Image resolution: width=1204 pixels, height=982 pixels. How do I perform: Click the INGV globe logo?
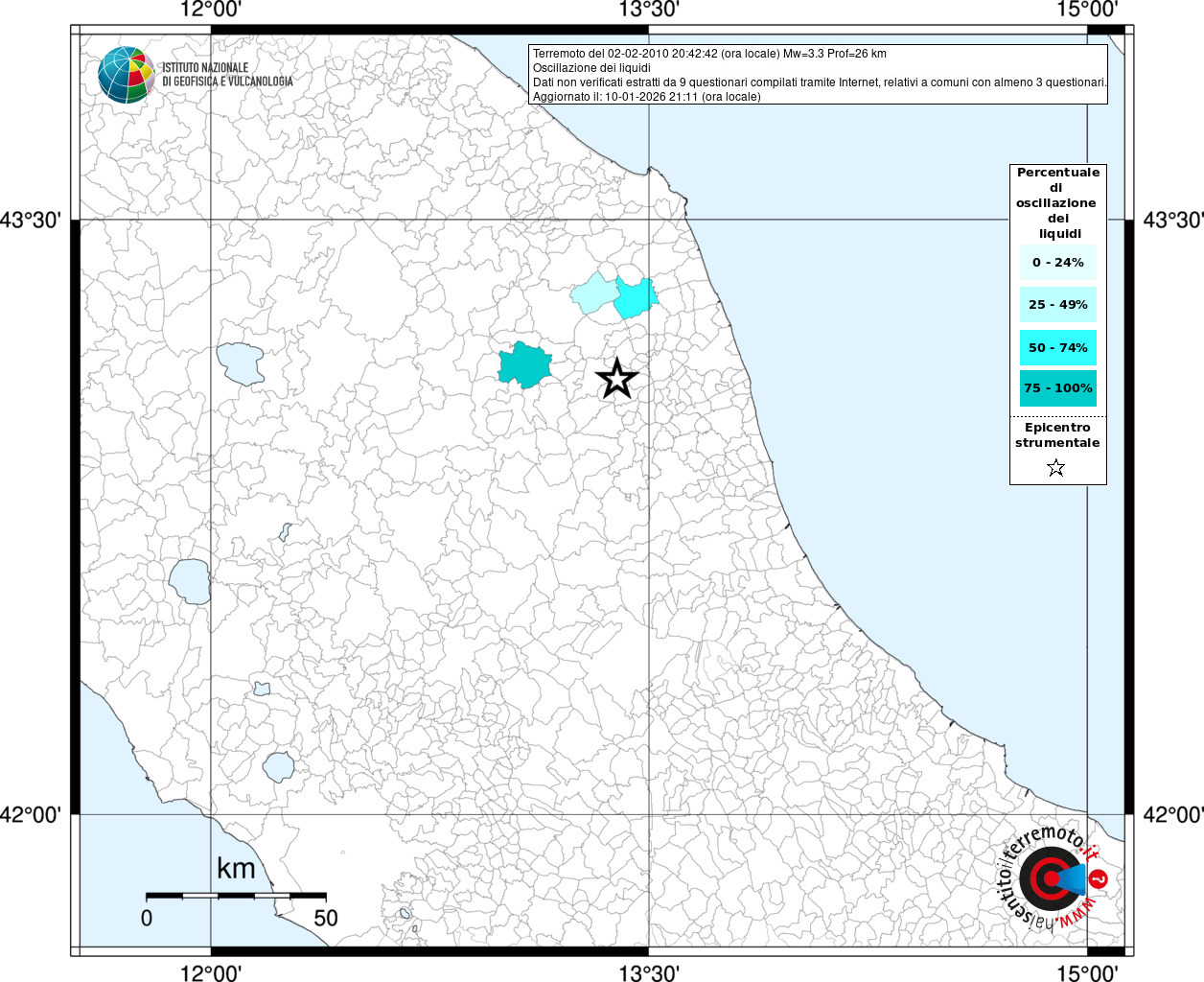[127, 74]
